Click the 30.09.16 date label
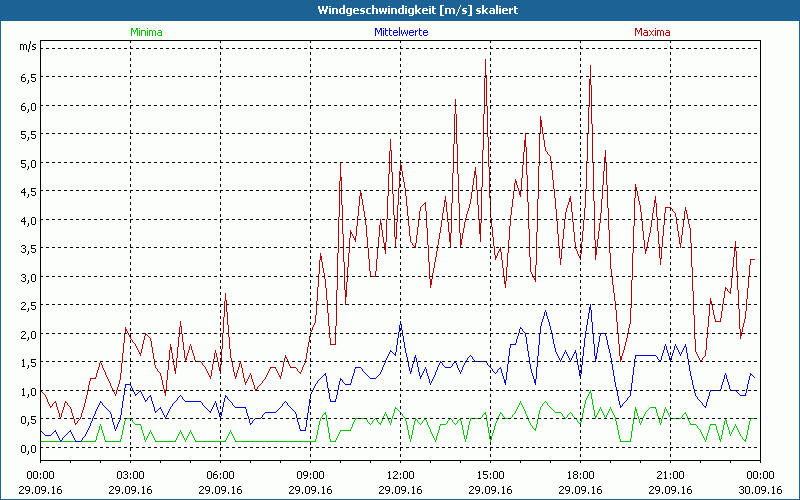 (760, 491)
